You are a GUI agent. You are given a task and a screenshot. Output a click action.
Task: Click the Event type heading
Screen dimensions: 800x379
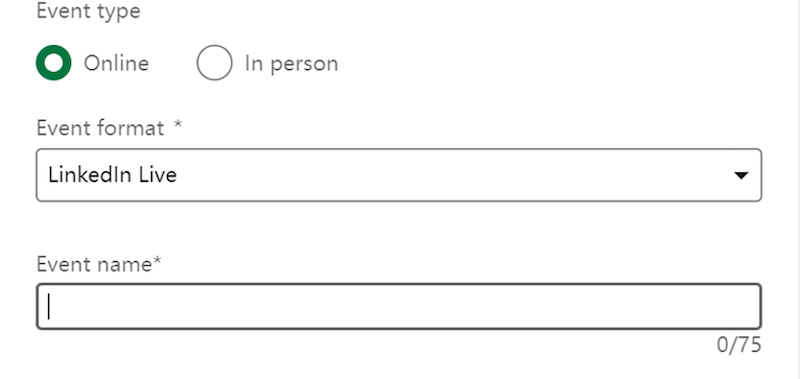point(88,11)
